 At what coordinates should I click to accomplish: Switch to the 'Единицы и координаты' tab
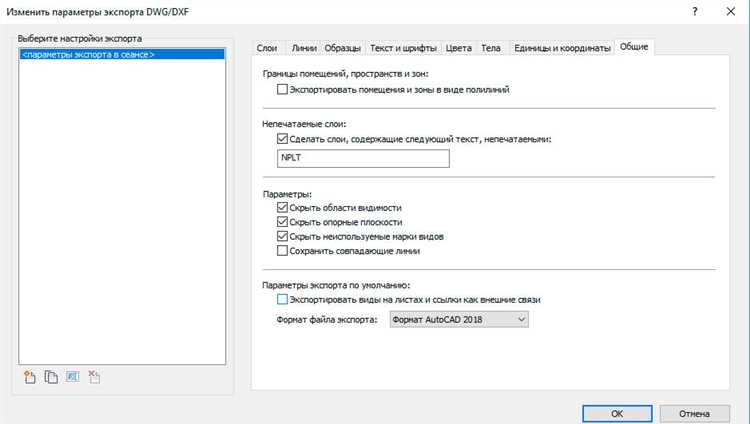pyautogui.click(x=562, y=48)
